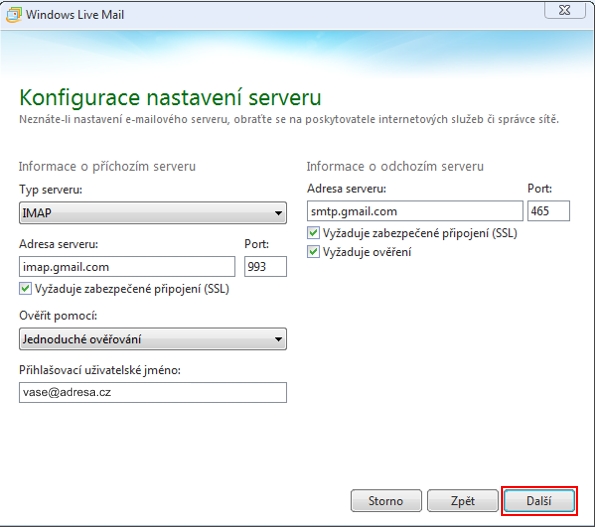The image size is (595, 527).
Task: Continue with the Další button
Action: click(539, 501)
